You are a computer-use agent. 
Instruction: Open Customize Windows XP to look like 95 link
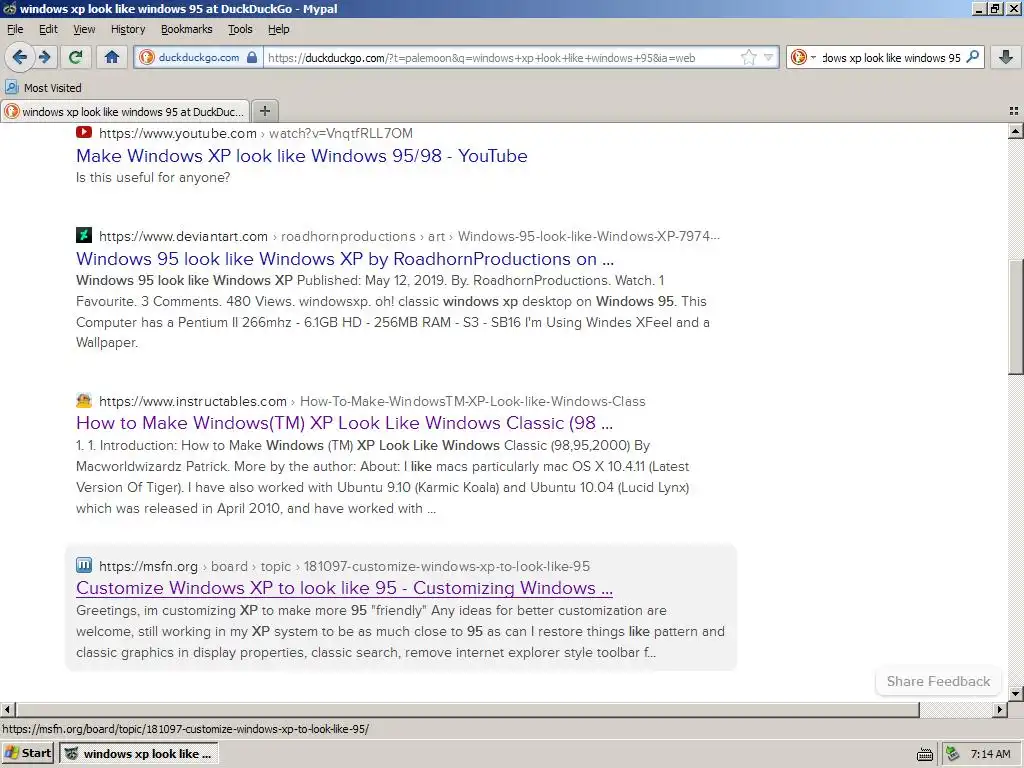pyautogui.click(x=344, y=588)
